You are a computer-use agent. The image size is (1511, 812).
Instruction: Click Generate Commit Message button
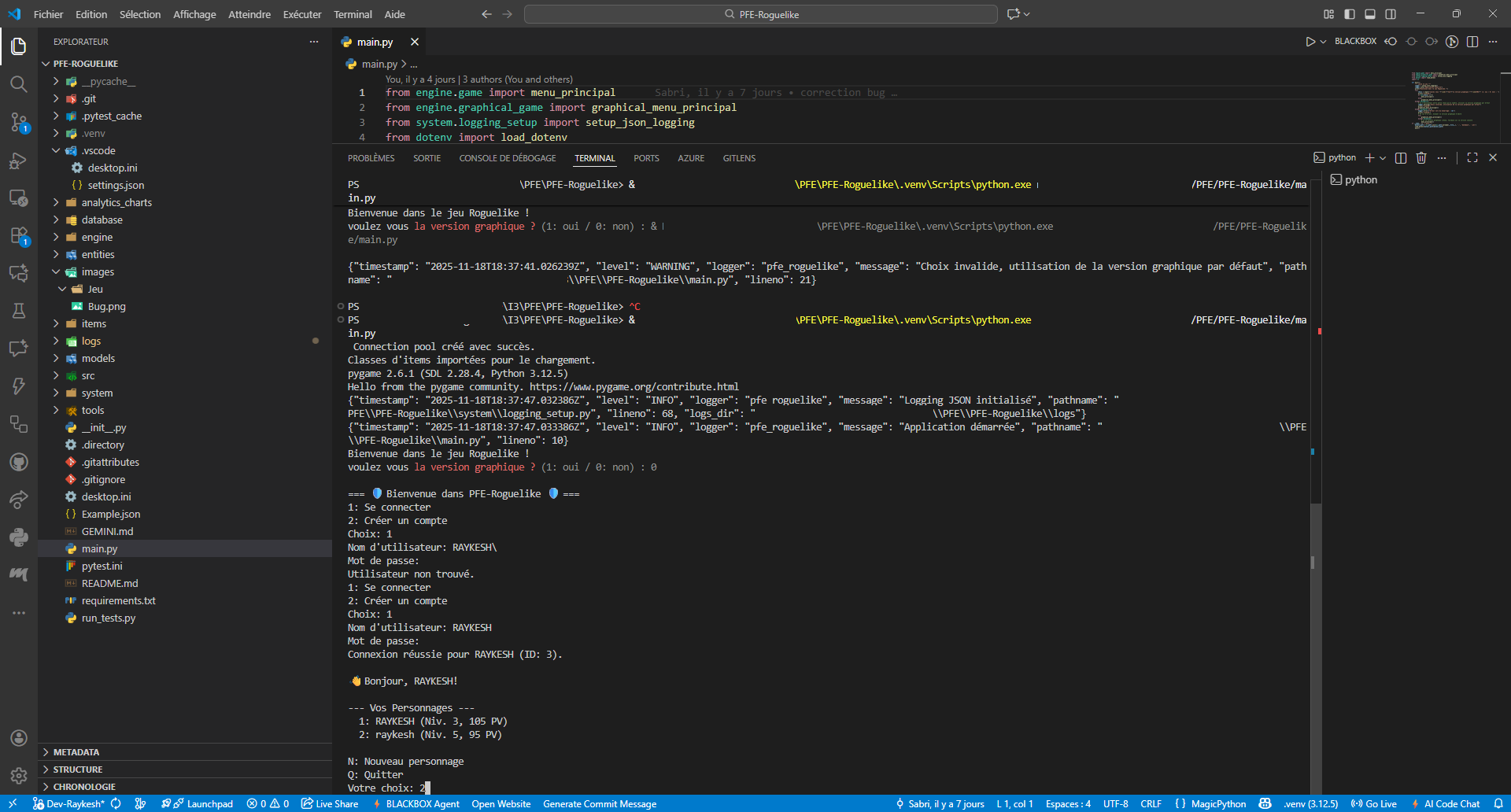(x=599, y=804)
